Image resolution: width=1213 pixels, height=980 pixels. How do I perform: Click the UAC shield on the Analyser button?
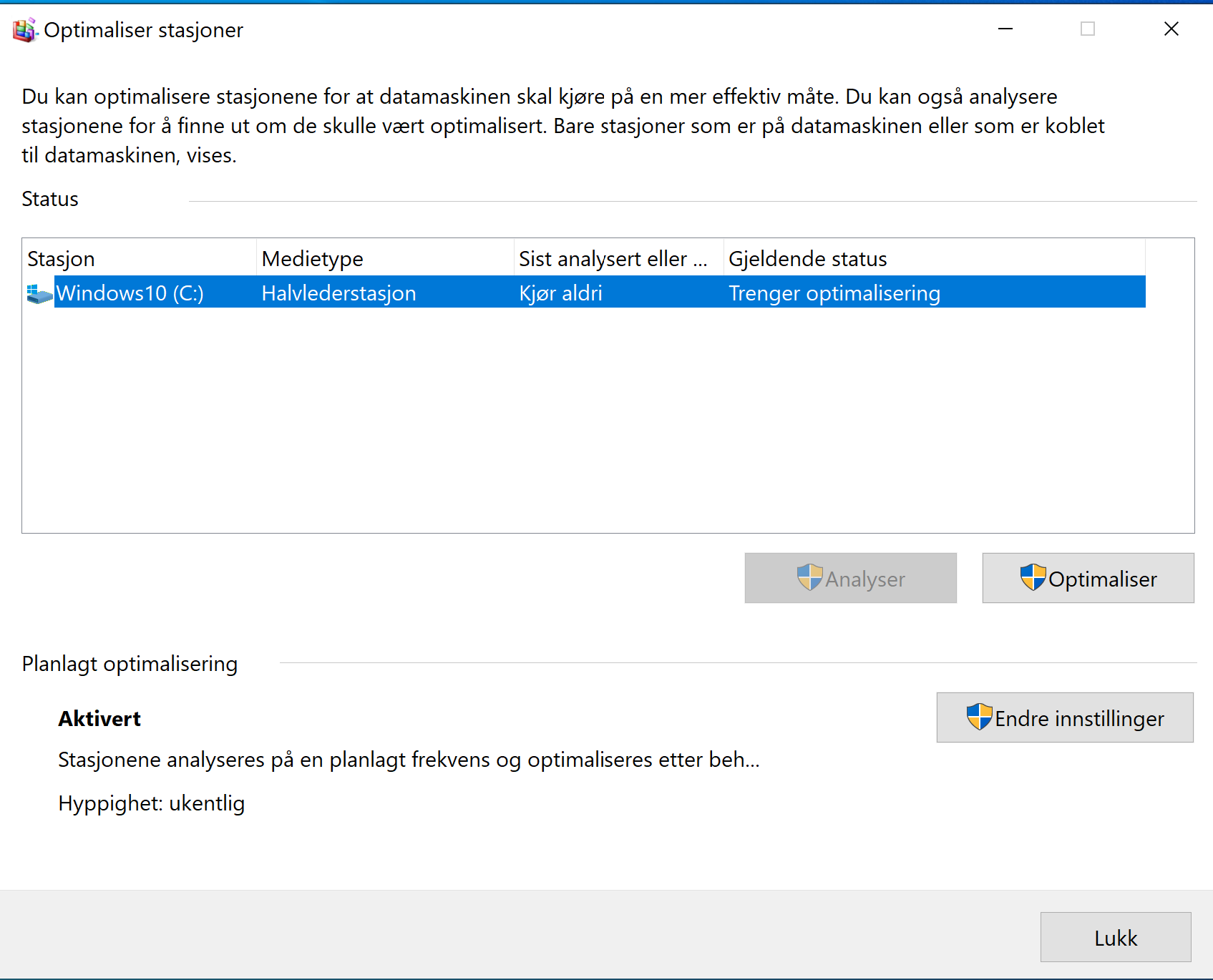point(809,578)
